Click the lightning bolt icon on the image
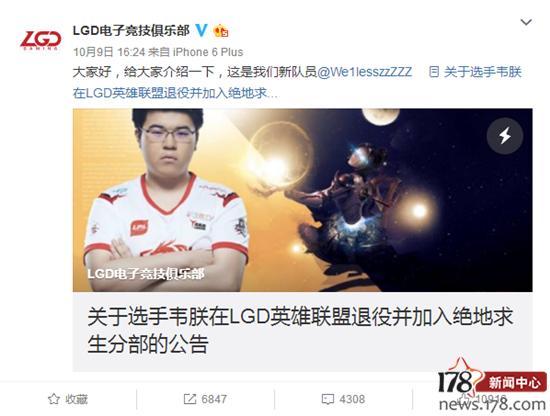 (505, 135)
